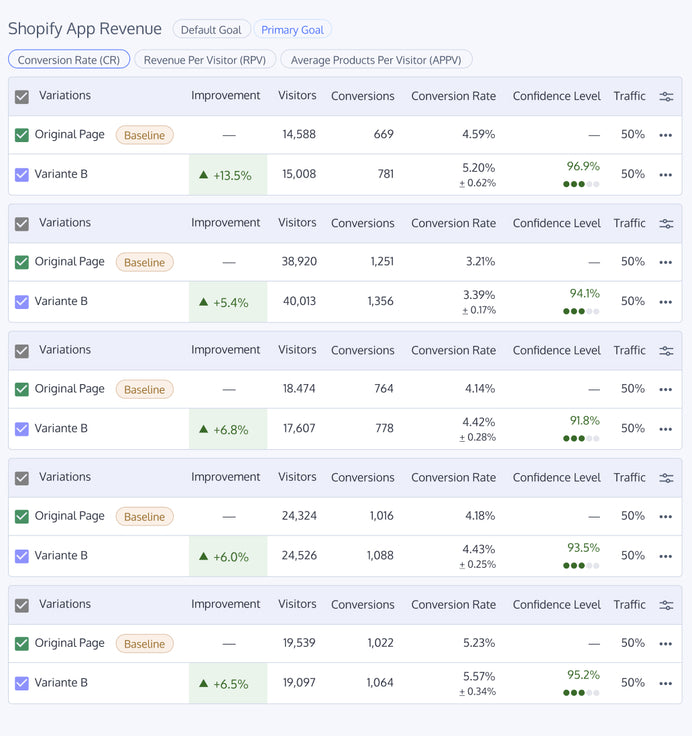Click the green up arrow beside +6.5% improvement
This screenshot has width=692, height=736.
(x=204, y=684)
